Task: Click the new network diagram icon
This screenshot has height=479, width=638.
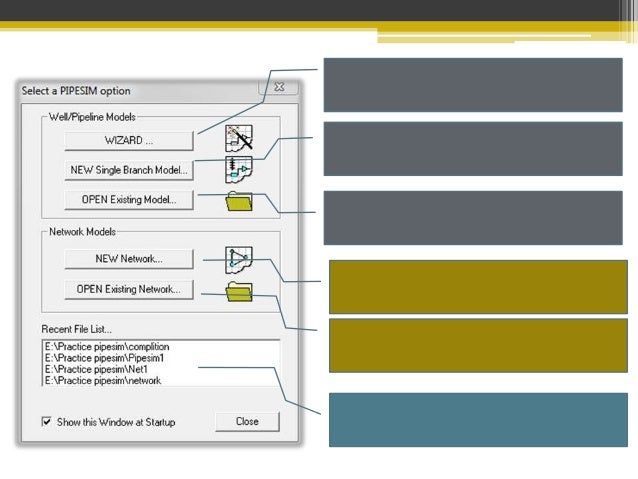Action: (239, 260)
